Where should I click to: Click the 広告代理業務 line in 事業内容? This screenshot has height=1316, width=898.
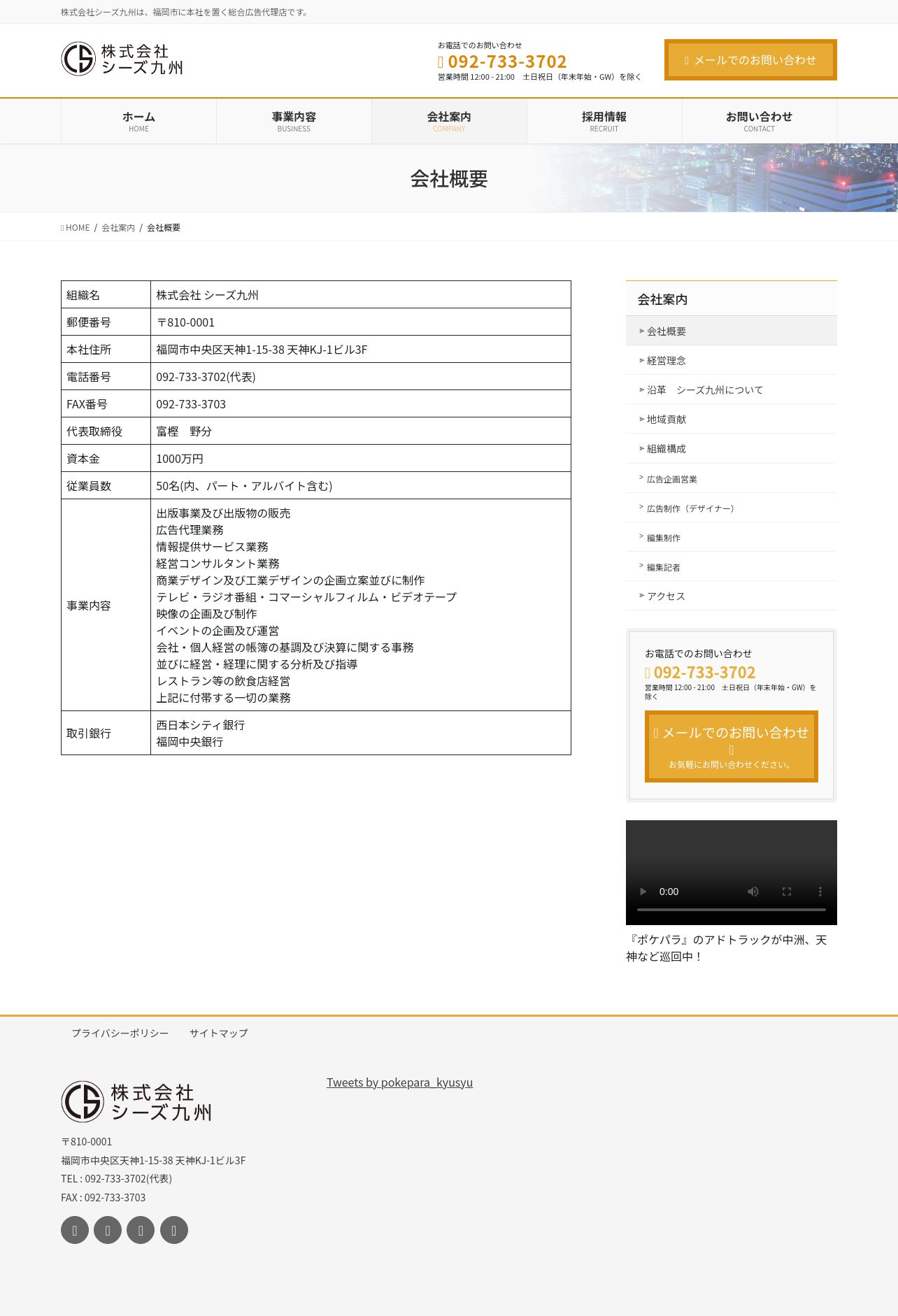[x=190, y=530]
